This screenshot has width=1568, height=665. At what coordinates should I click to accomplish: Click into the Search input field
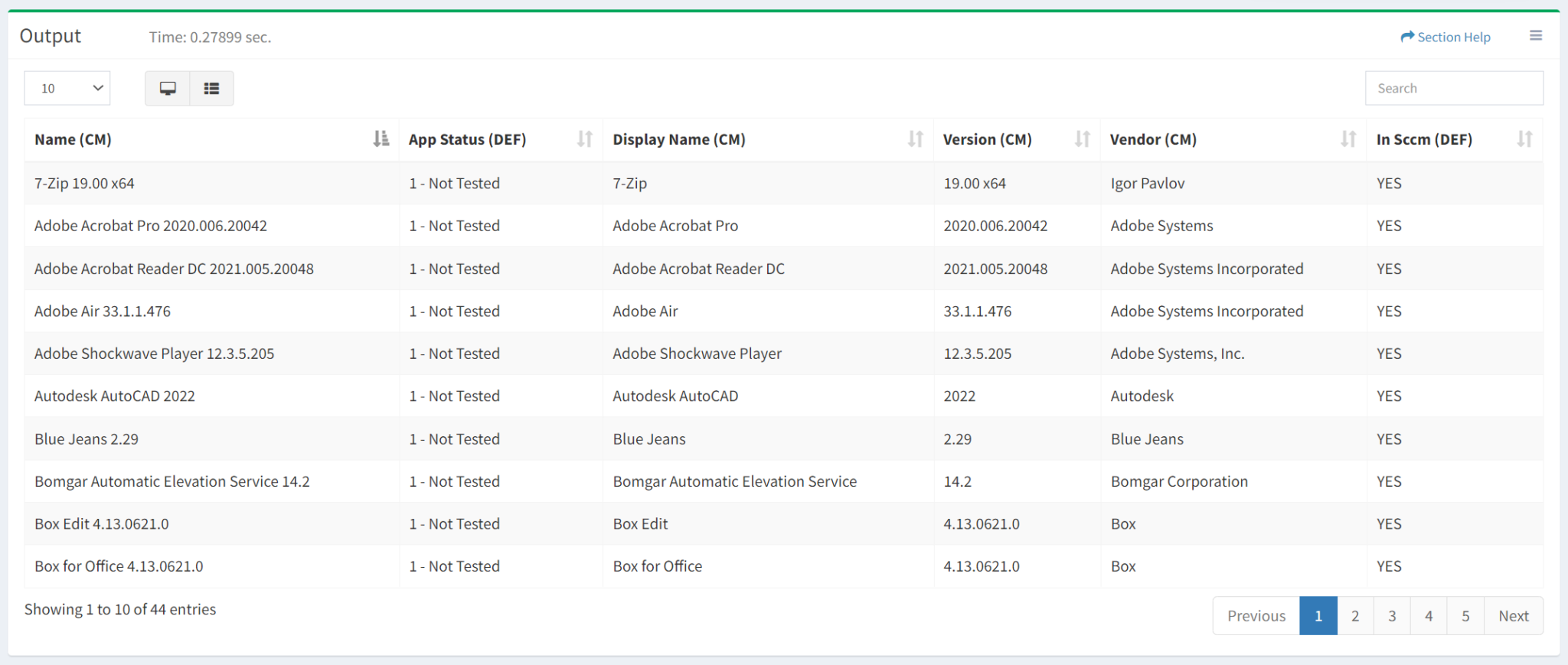click(1453, 89)
